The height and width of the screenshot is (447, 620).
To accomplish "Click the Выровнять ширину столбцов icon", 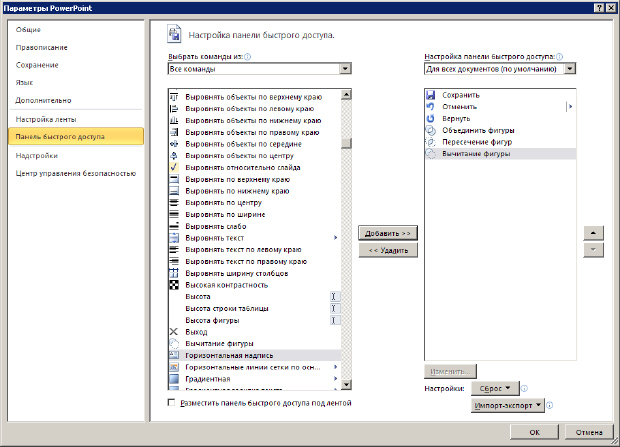I will point(174,273).
